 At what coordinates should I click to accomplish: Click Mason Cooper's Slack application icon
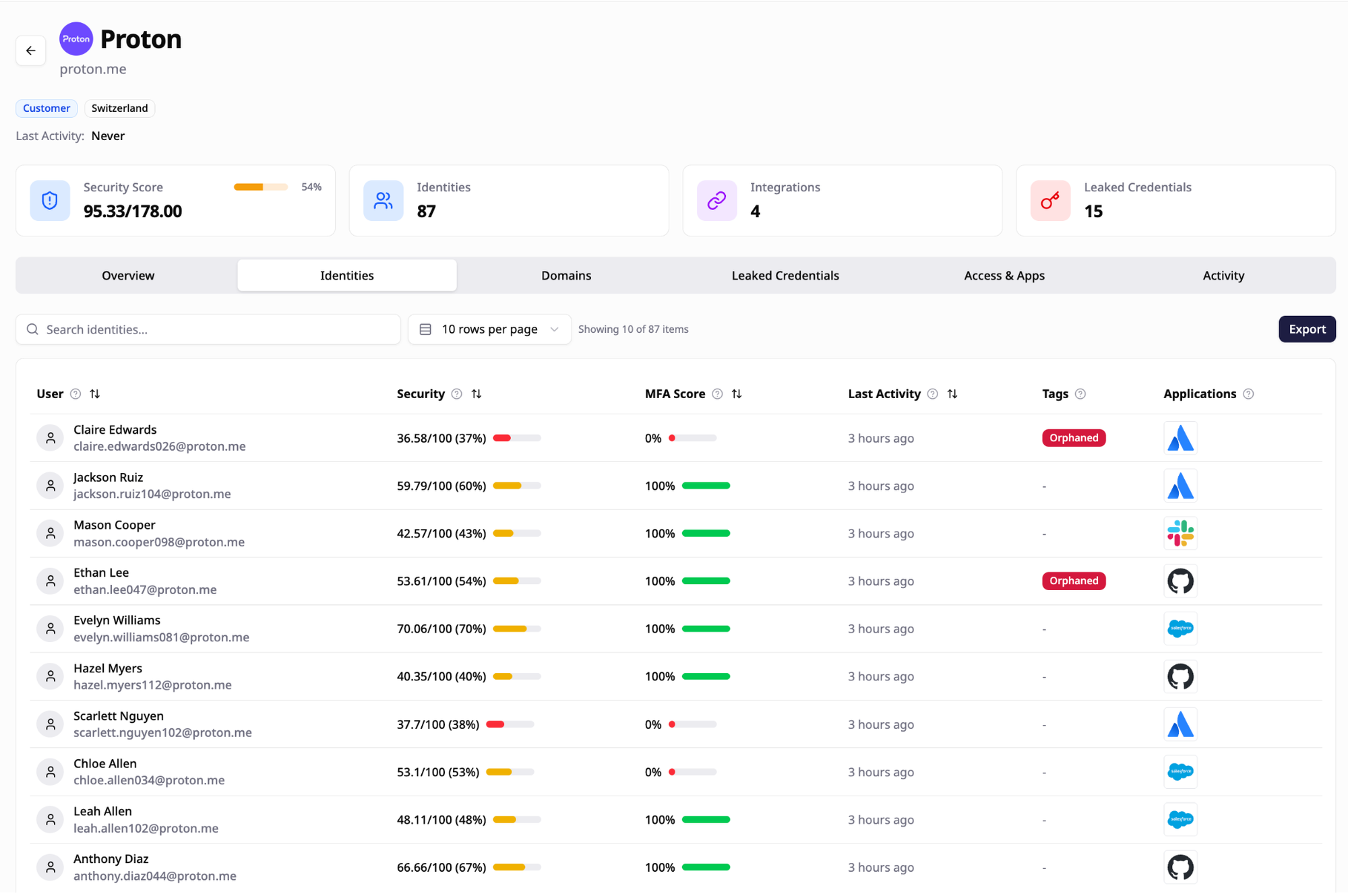pyautogui.click(x=1180, y=534)
